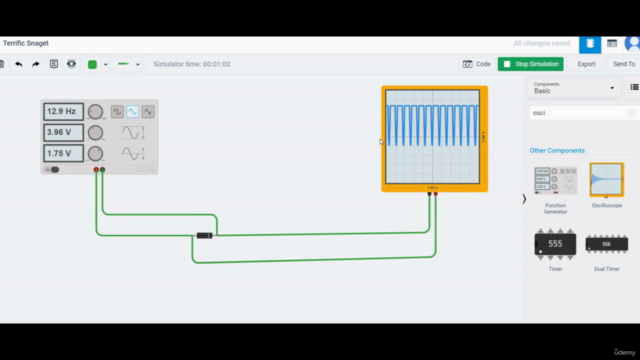The width and height of the screenshot is (640, 360).
Task: Select the 555 Timer component
Action: click(556, 249)
